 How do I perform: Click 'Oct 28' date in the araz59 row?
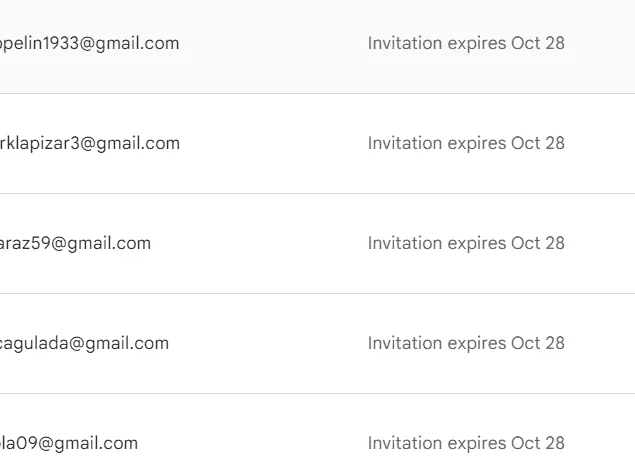(538, 243)
